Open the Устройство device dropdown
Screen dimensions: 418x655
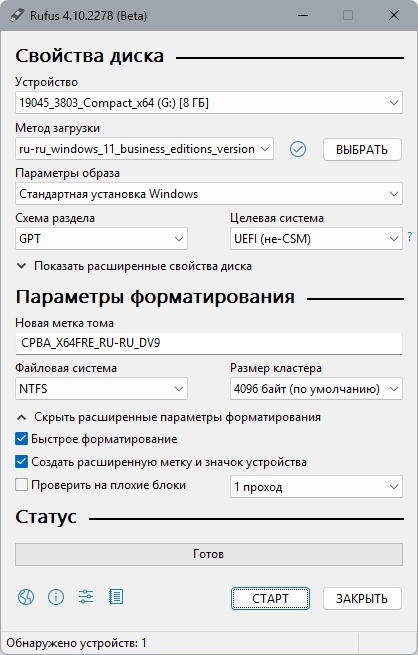(209, 103)
